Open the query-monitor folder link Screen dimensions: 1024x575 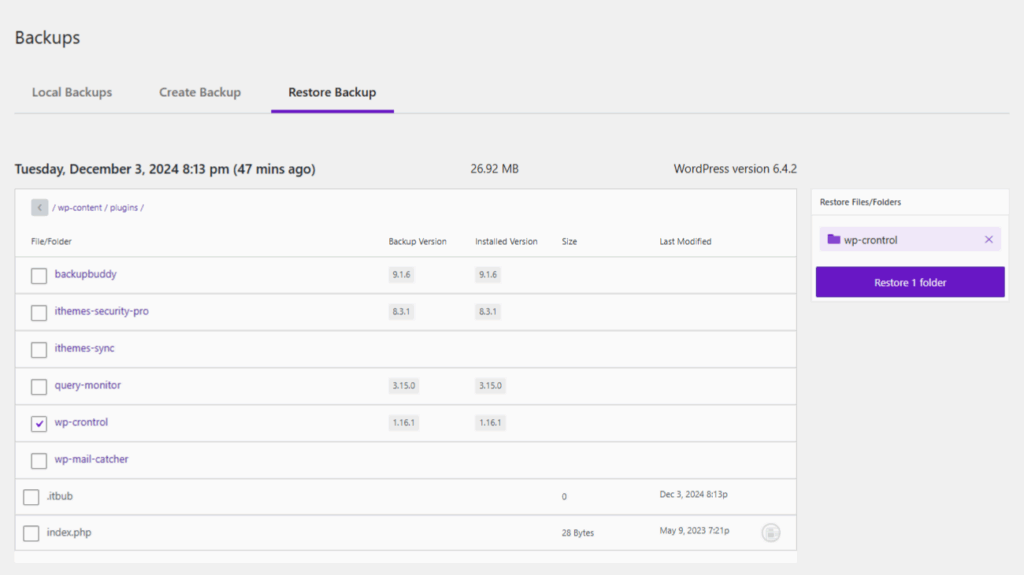(88, 385)
